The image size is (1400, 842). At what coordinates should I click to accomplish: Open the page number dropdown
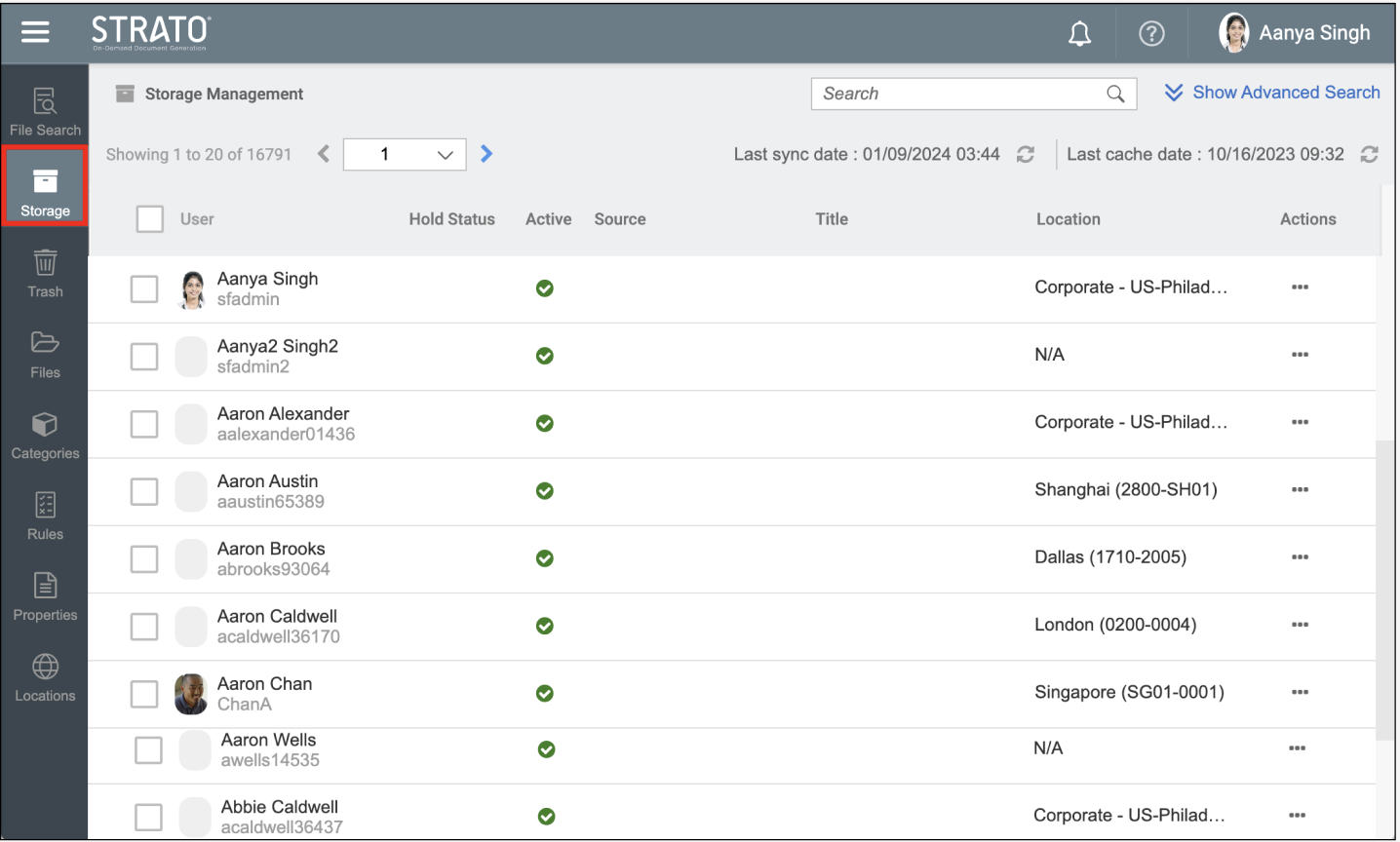click(x=405, y=154)
